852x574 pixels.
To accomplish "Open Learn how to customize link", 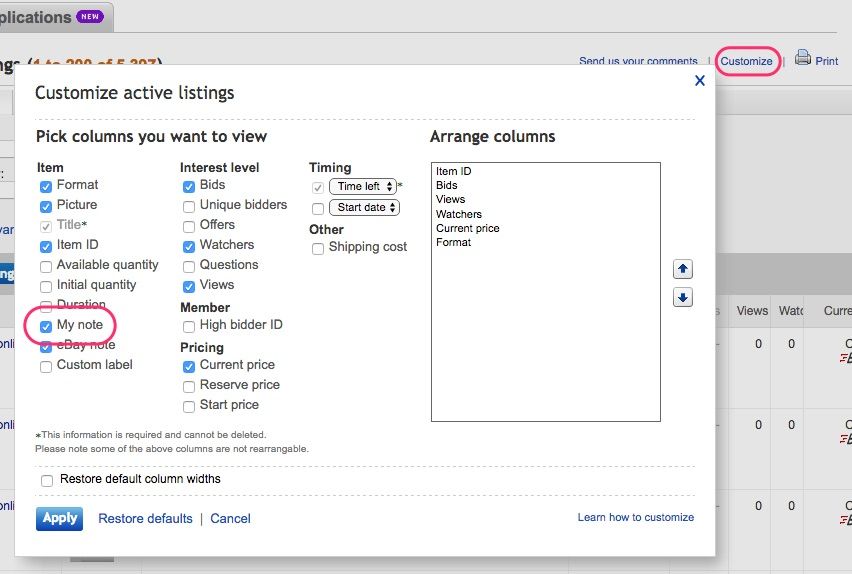I will [x=635, y=517].
